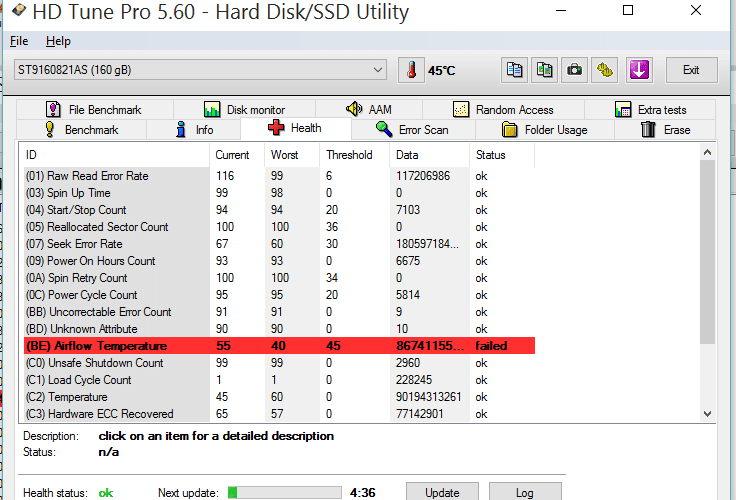
Task: Click the green 'ok' health status
Action: 106,493
